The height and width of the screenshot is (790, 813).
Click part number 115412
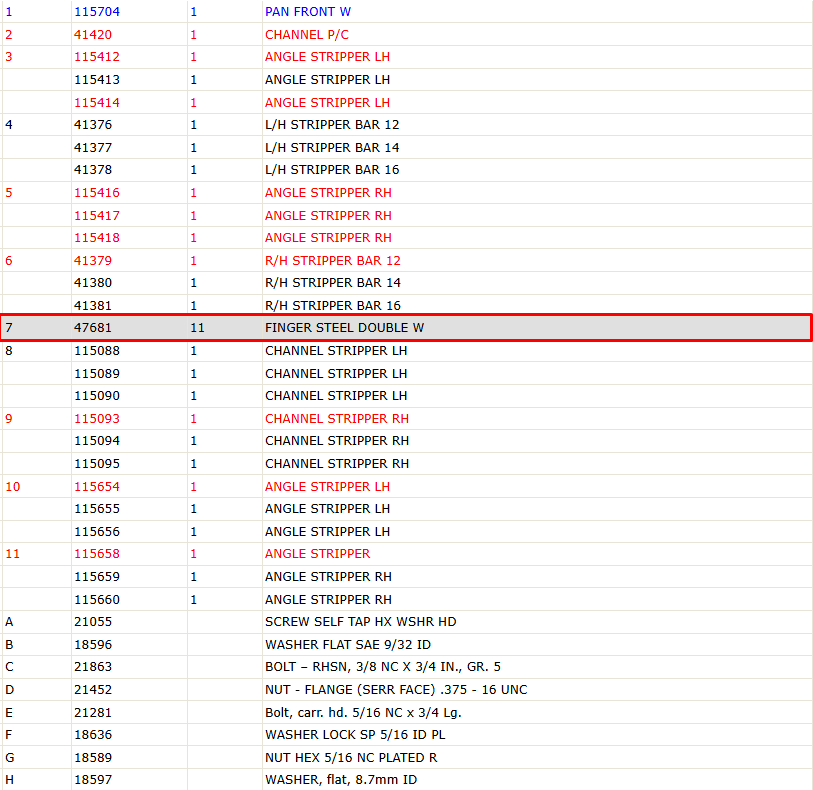click(97, 57)
